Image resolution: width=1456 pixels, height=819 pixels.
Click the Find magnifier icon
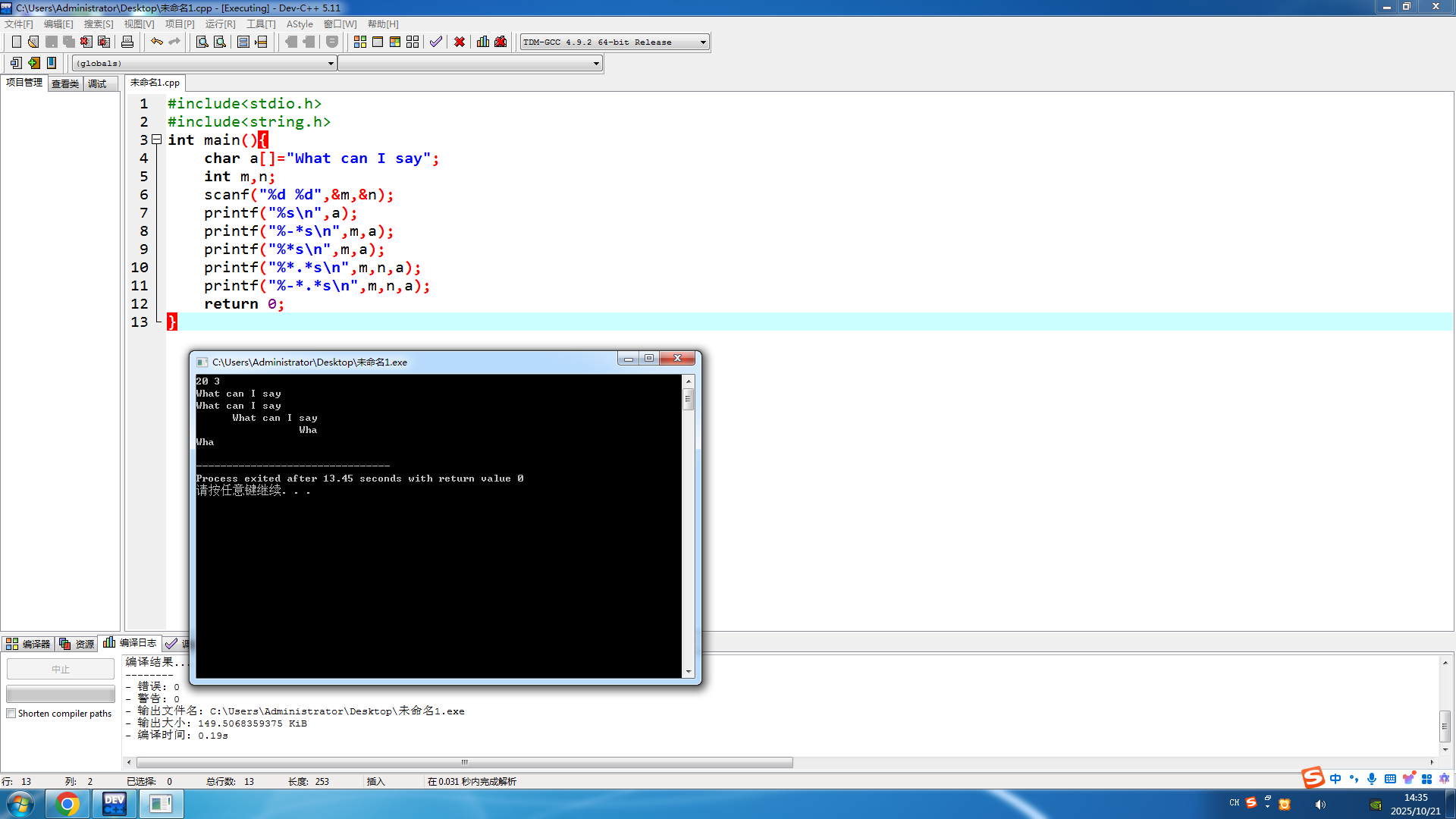202,42
